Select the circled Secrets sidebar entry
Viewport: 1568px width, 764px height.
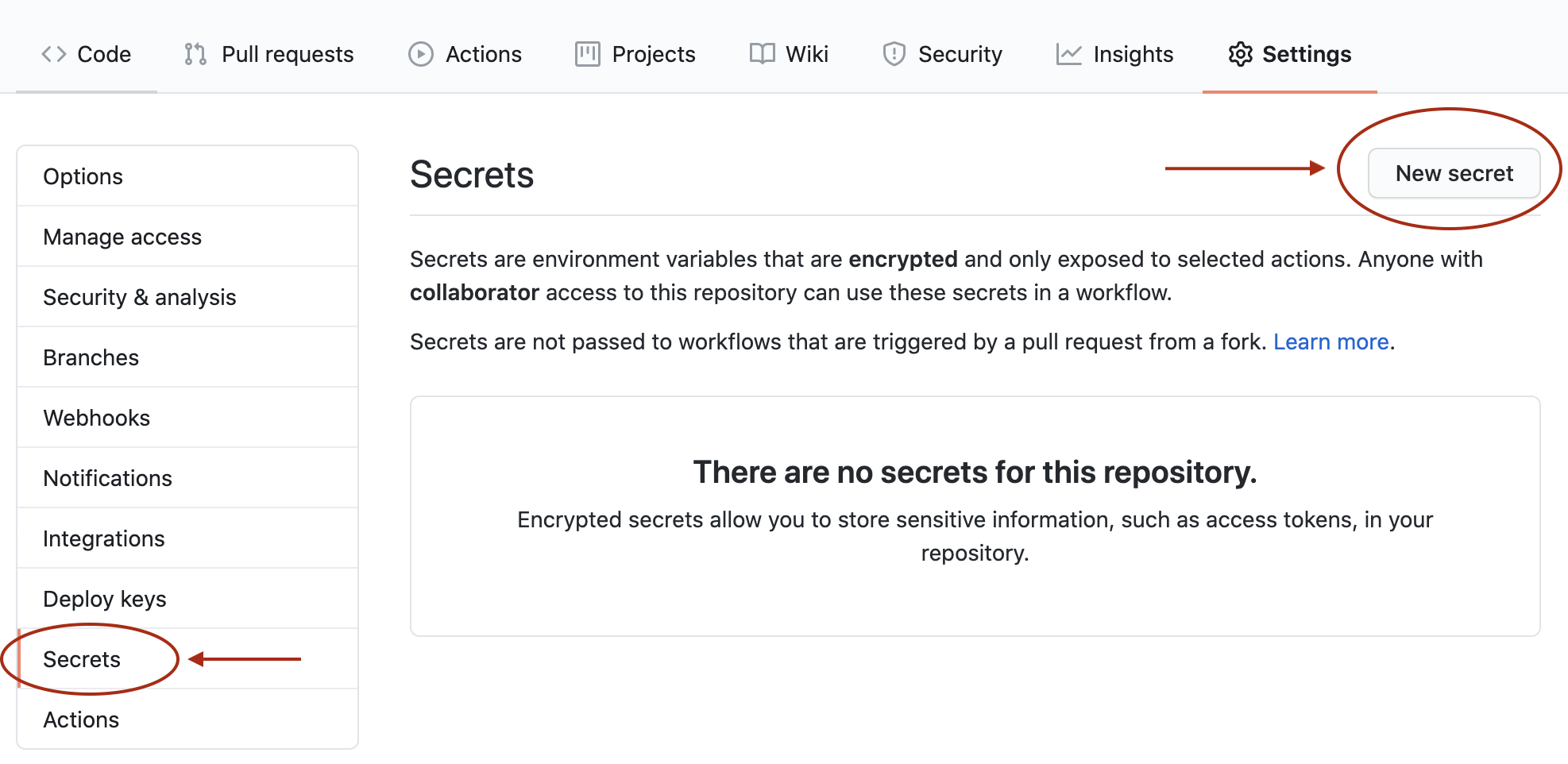(82, 658)
